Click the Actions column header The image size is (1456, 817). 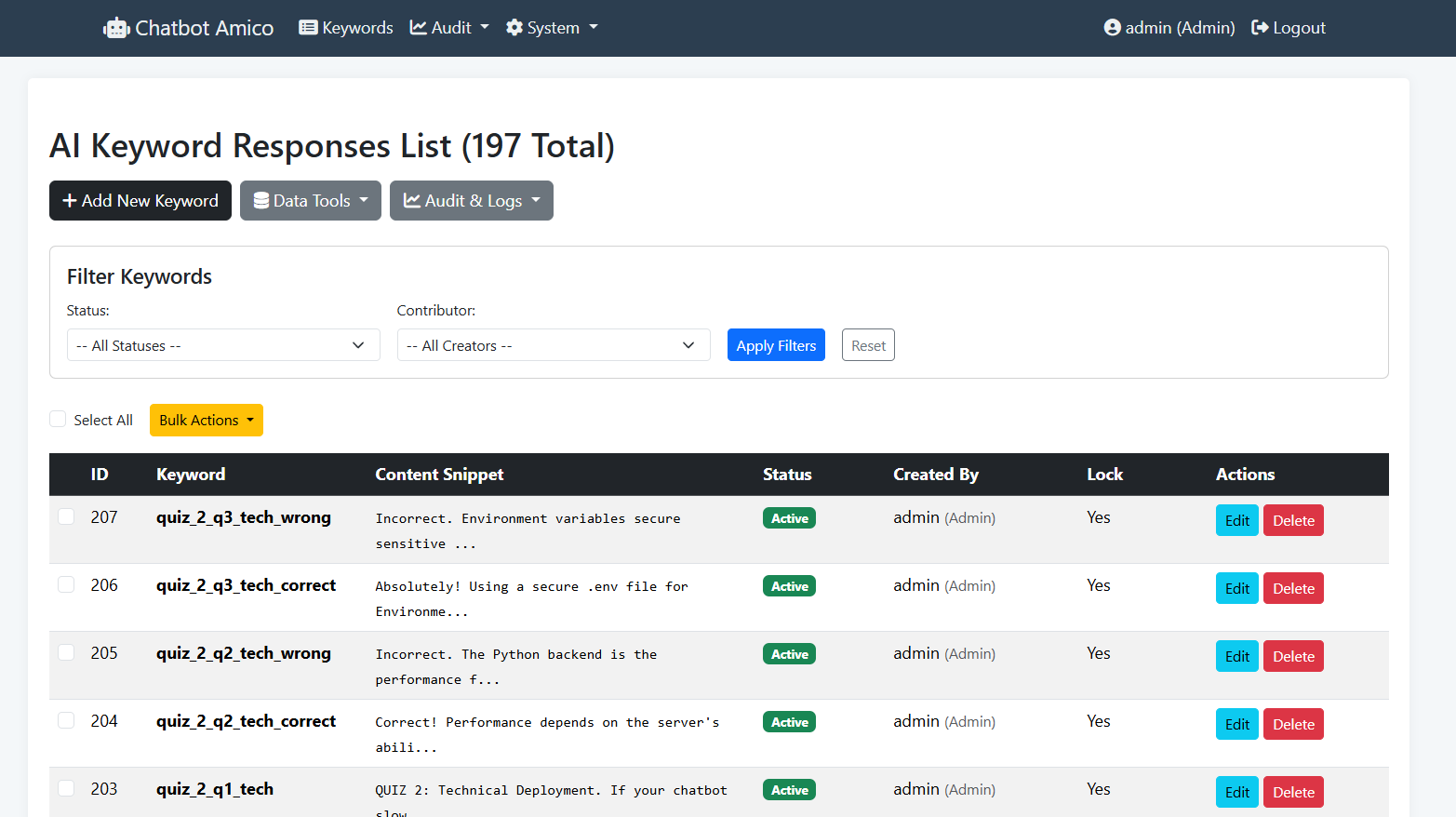pyautogui.click(x=1245, y=475)
